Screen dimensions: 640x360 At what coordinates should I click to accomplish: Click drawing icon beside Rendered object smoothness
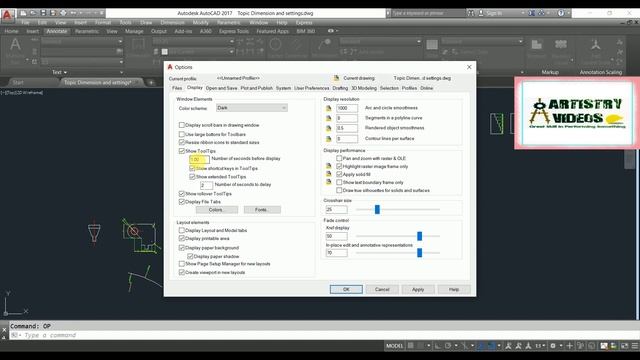329,129
